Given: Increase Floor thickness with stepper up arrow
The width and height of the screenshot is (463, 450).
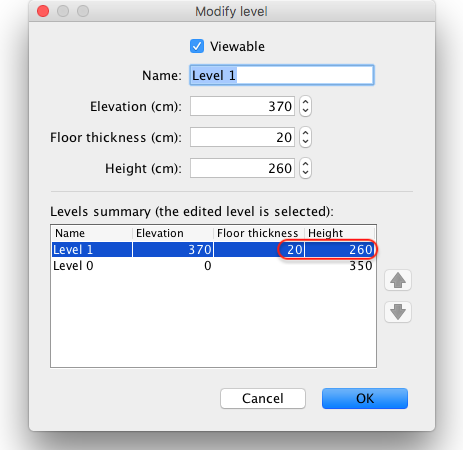Looking at the screenshot, I should (305, 132).
